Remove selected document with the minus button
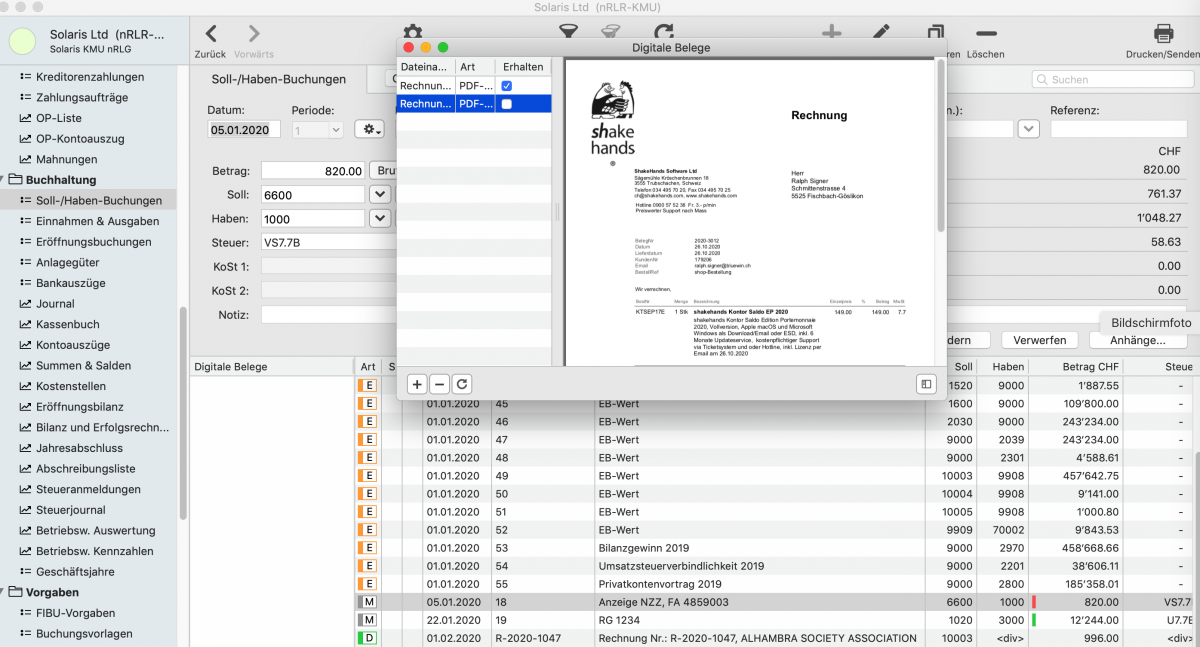1200x647 pixels. (x=440, y=384)
